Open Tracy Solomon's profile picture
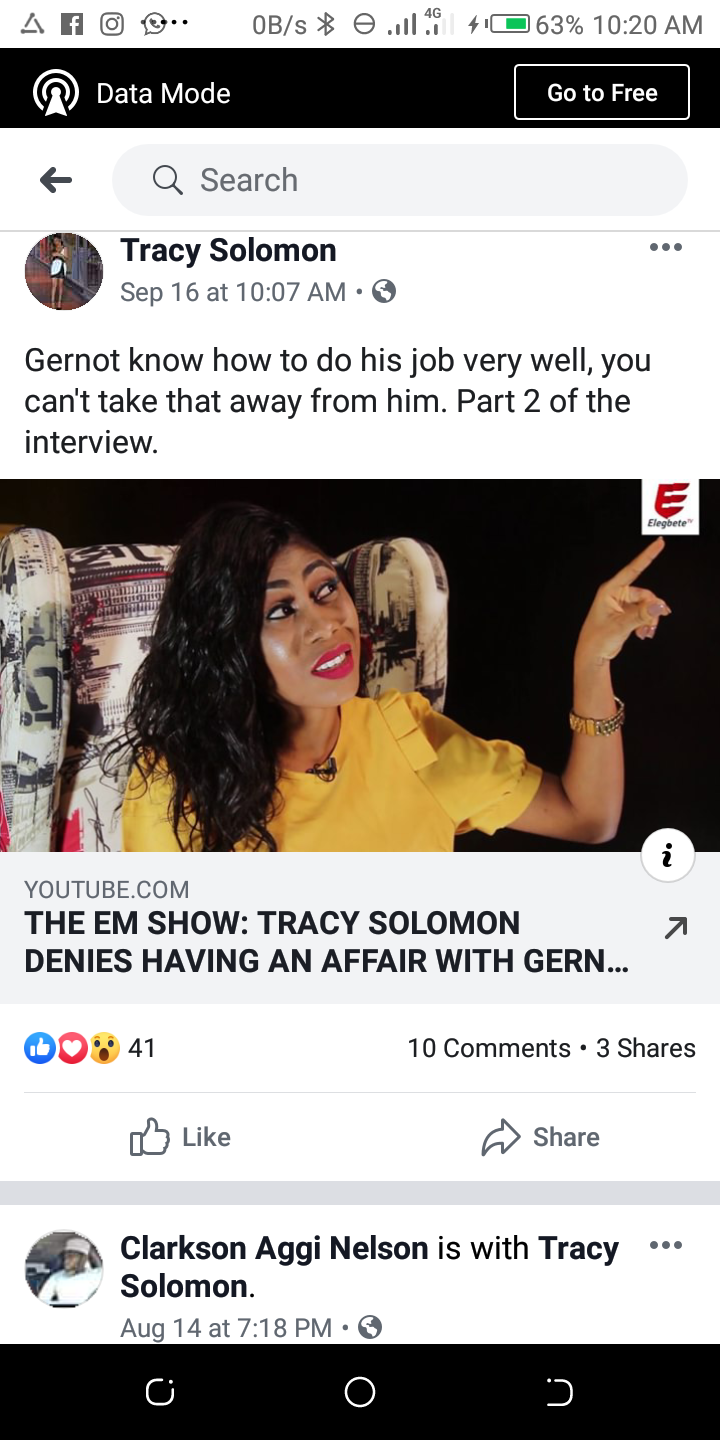This screenshot has width=720, height=1440. tap(64, 271)
